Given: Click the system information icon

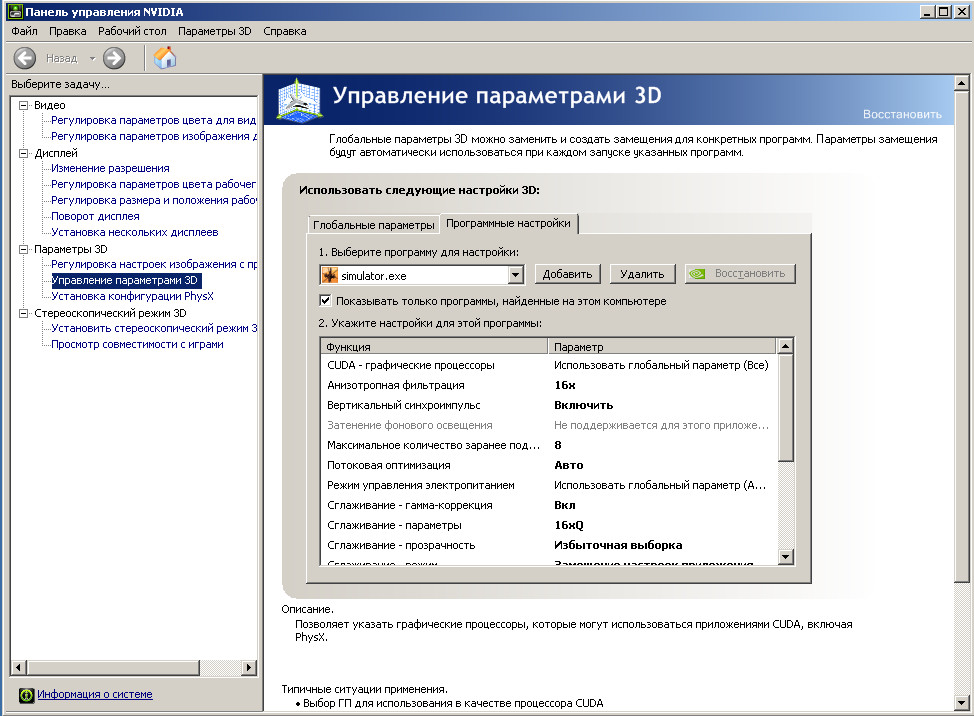Looking at the screenshot, I should pos(26,695).
